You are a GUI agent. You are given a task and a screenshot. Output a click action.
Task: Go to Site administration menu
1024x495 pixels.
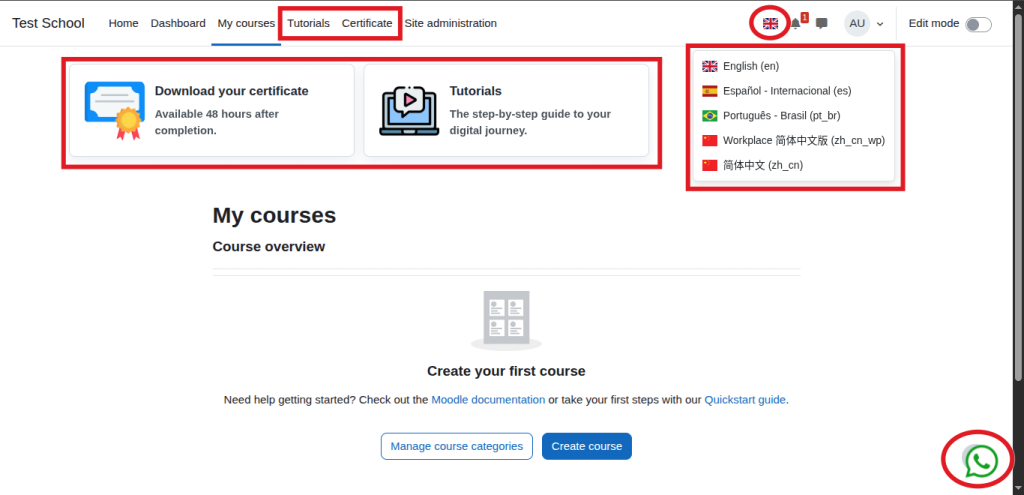coord(450,23)
